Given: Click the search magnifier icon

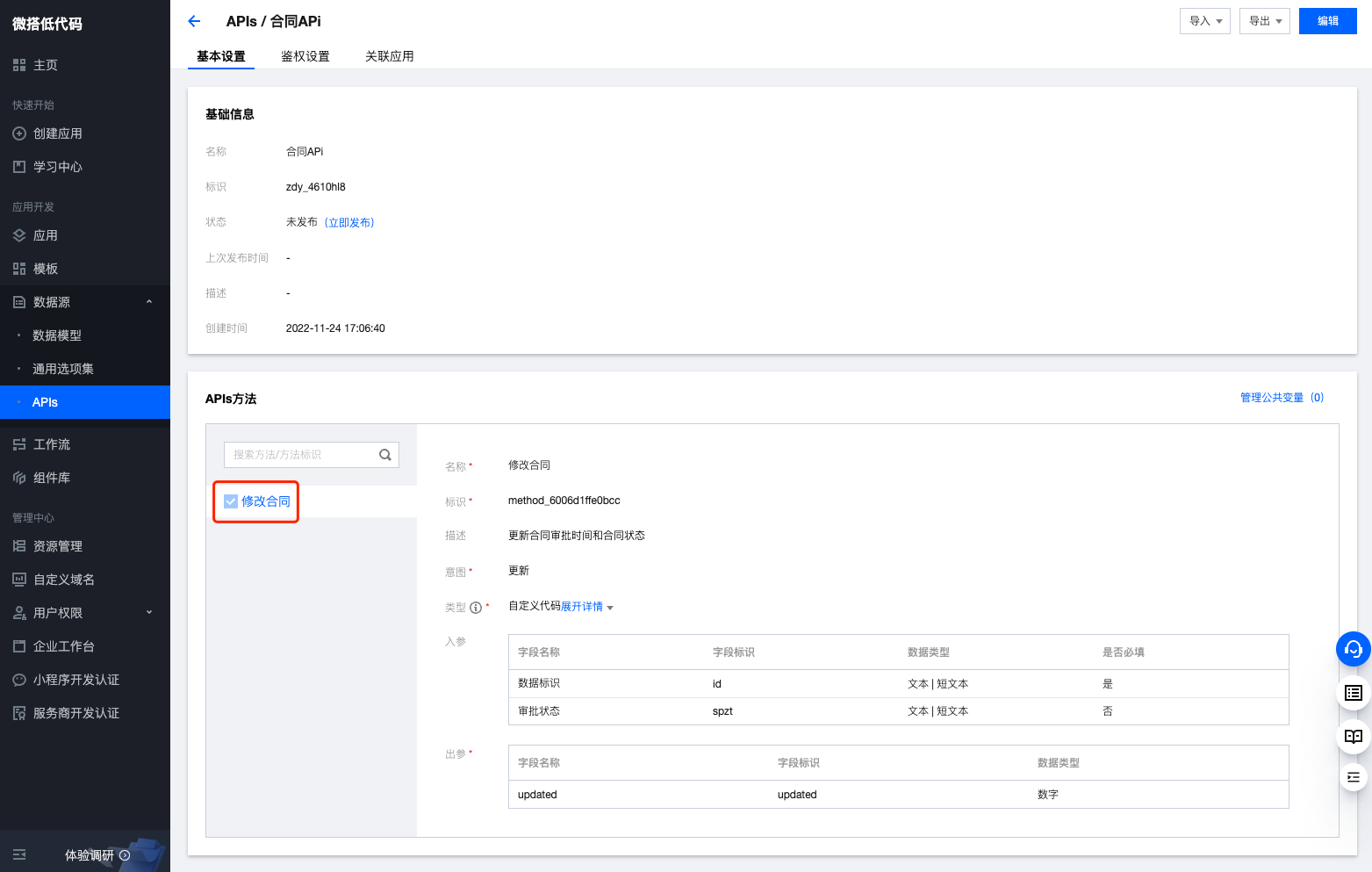Looking at the screenshot, I should click(385, 455).
